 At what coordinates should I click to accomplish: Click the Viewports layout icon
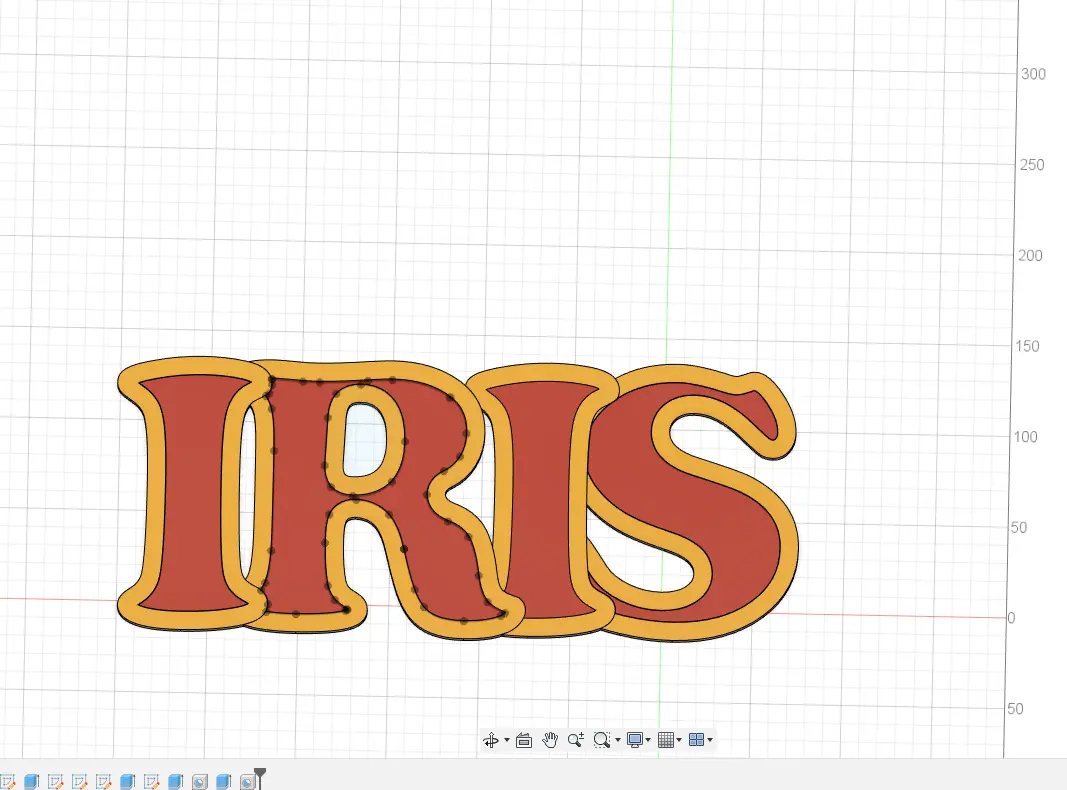[696, 740]
